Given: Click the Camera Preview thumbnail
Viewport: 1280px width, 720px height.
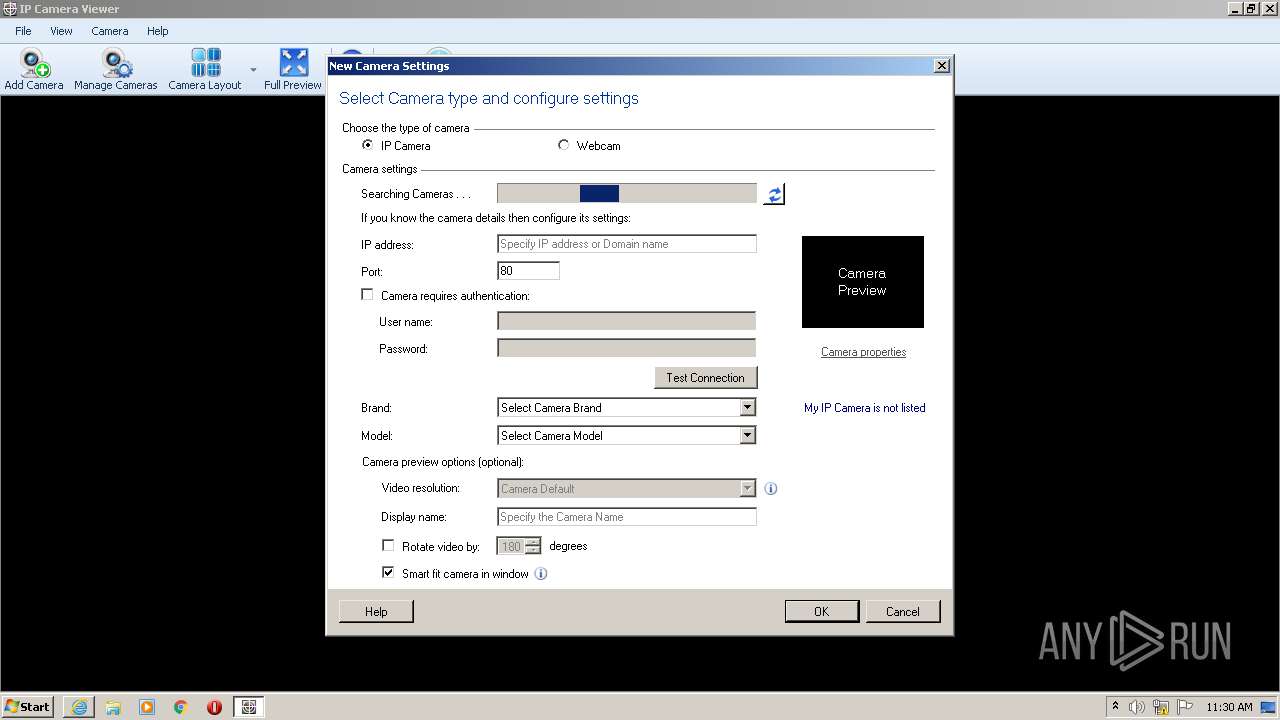Looking at the screenshot, I should pos(863,282).
